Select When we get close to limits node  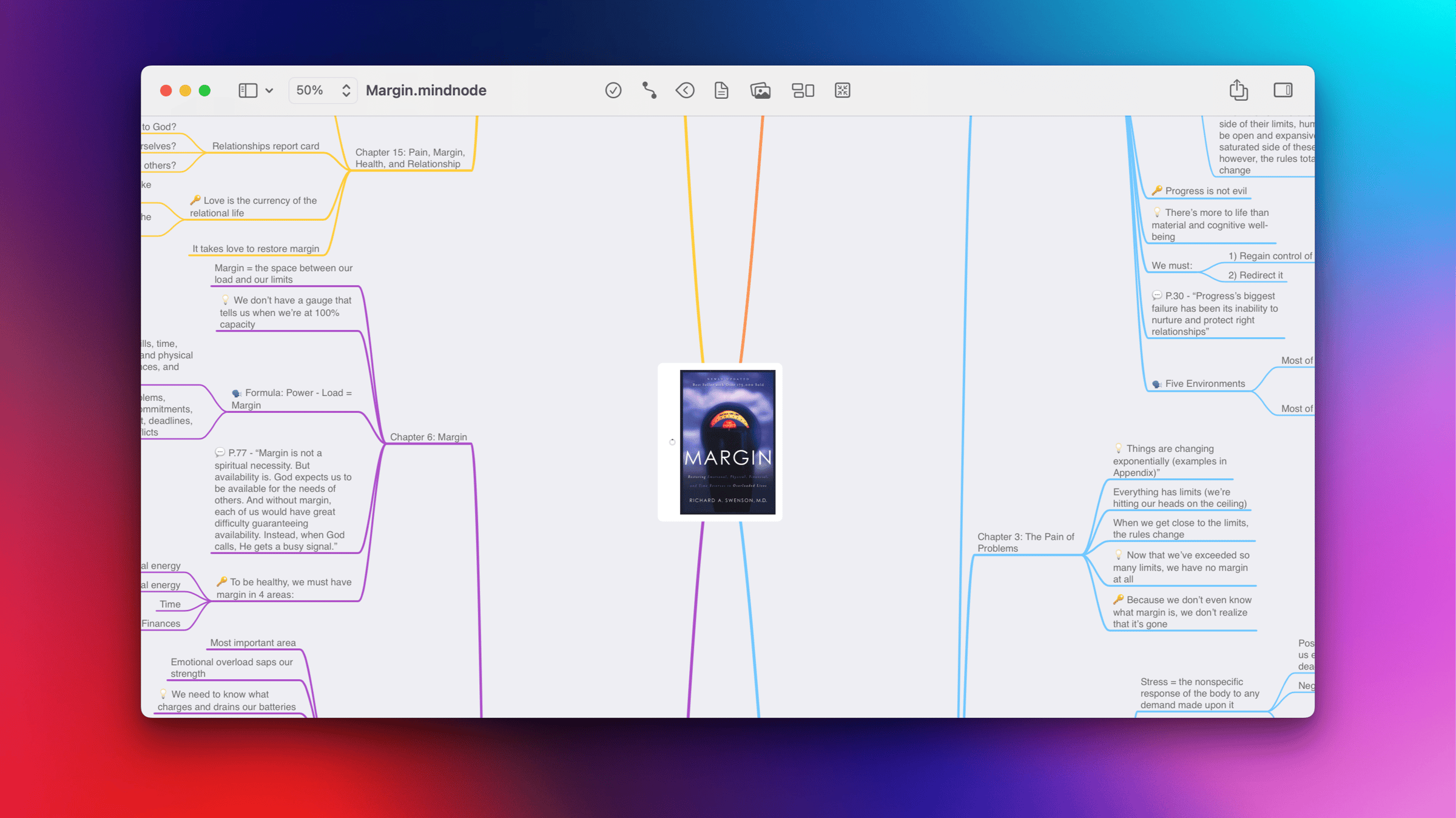(1181, 529)
